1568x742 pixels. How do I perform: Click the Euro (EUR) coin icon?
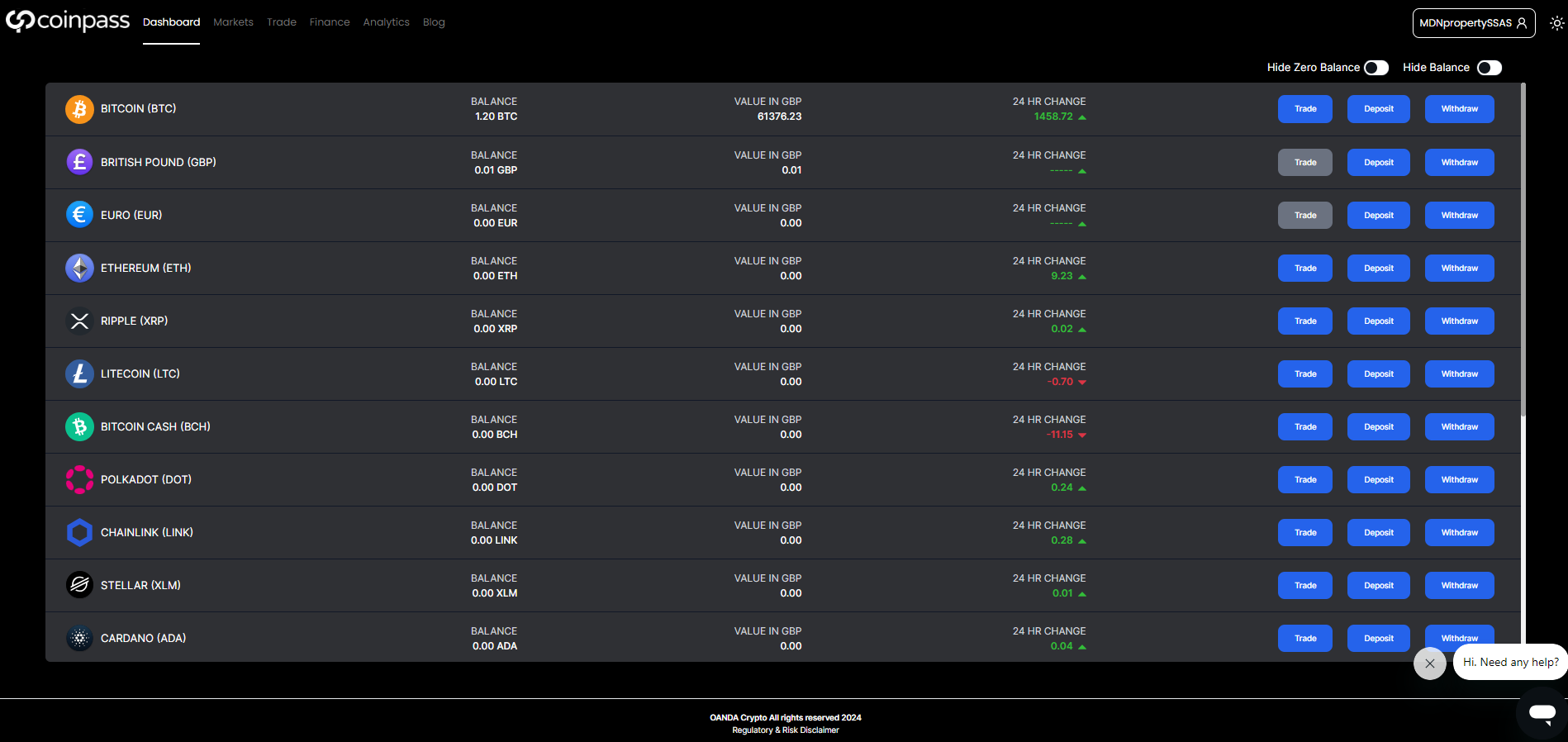pos(79,215)
